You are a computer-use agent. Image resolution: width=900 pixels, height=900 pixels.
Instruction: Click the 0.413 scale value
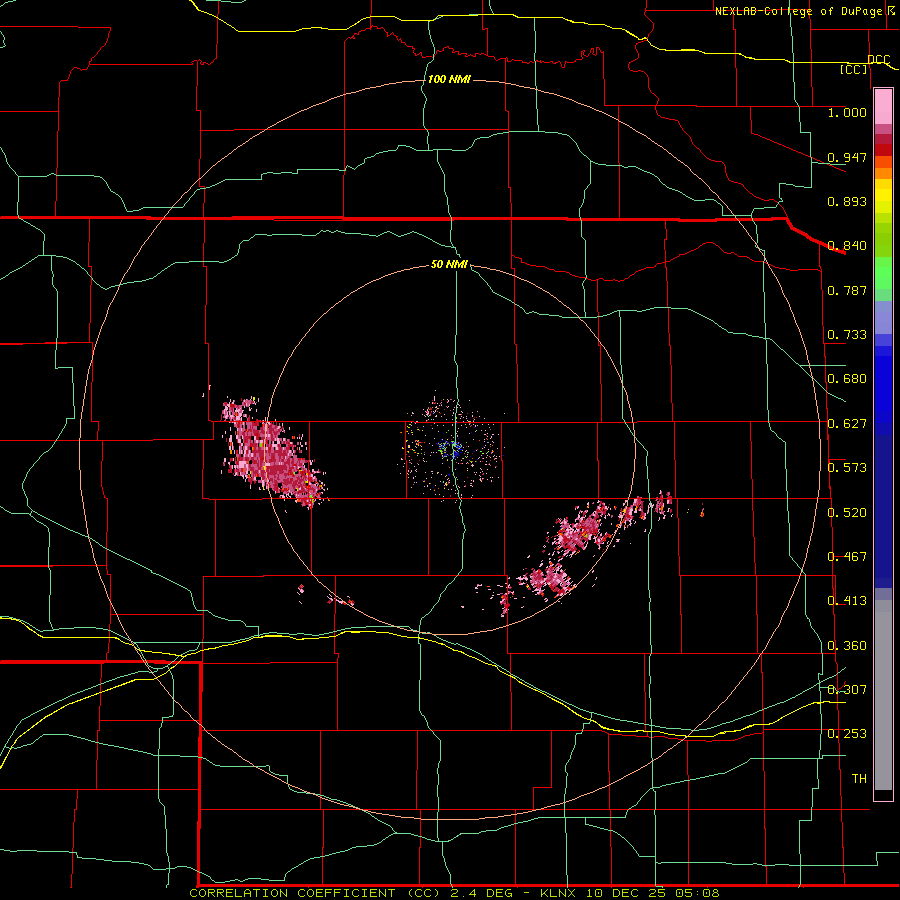click(x=847, y=601)
